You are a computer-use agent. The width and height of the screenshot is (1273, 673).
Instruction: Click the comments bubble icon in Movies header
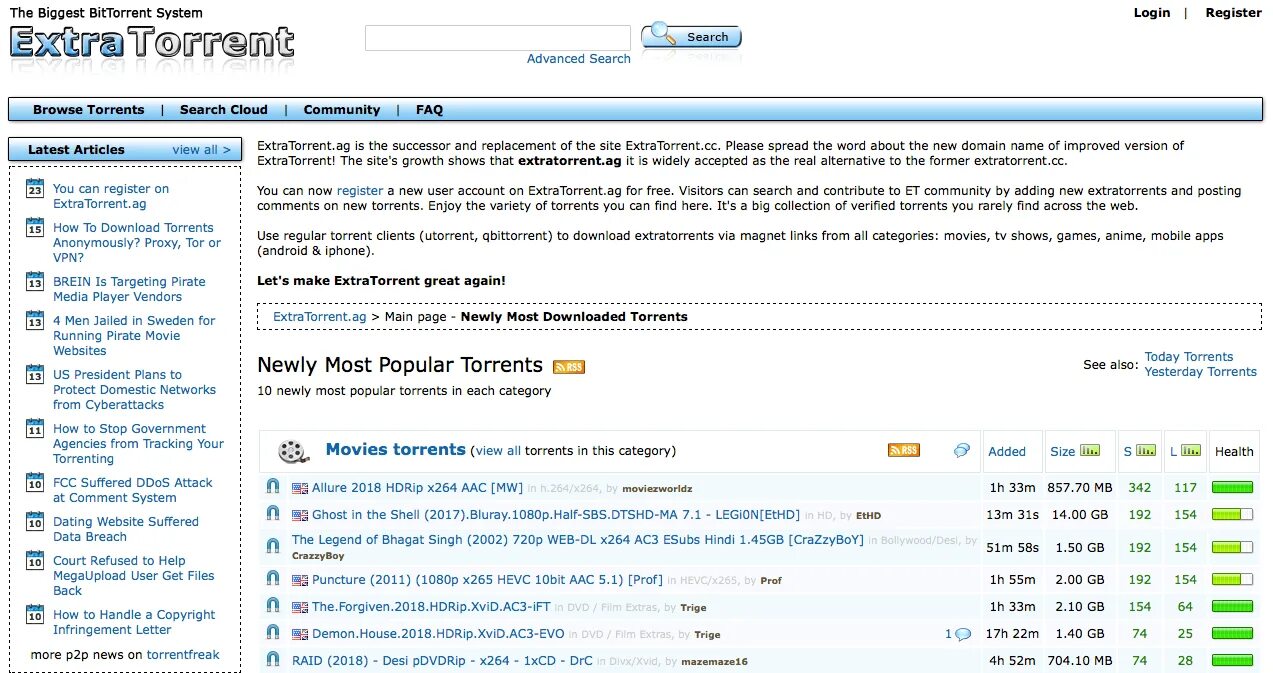pos(962,450)
